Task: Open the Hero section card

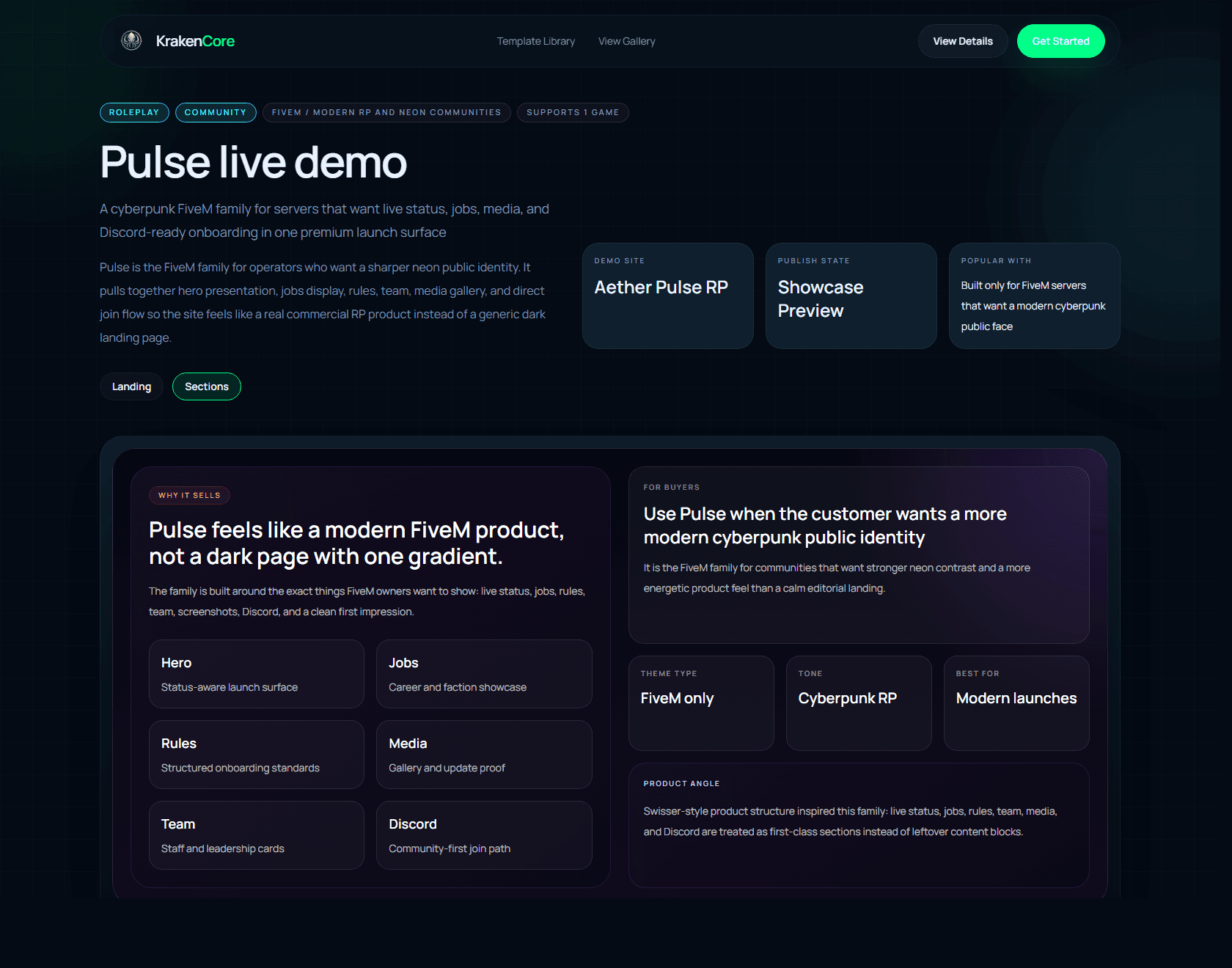Action: tap(257, 674)
